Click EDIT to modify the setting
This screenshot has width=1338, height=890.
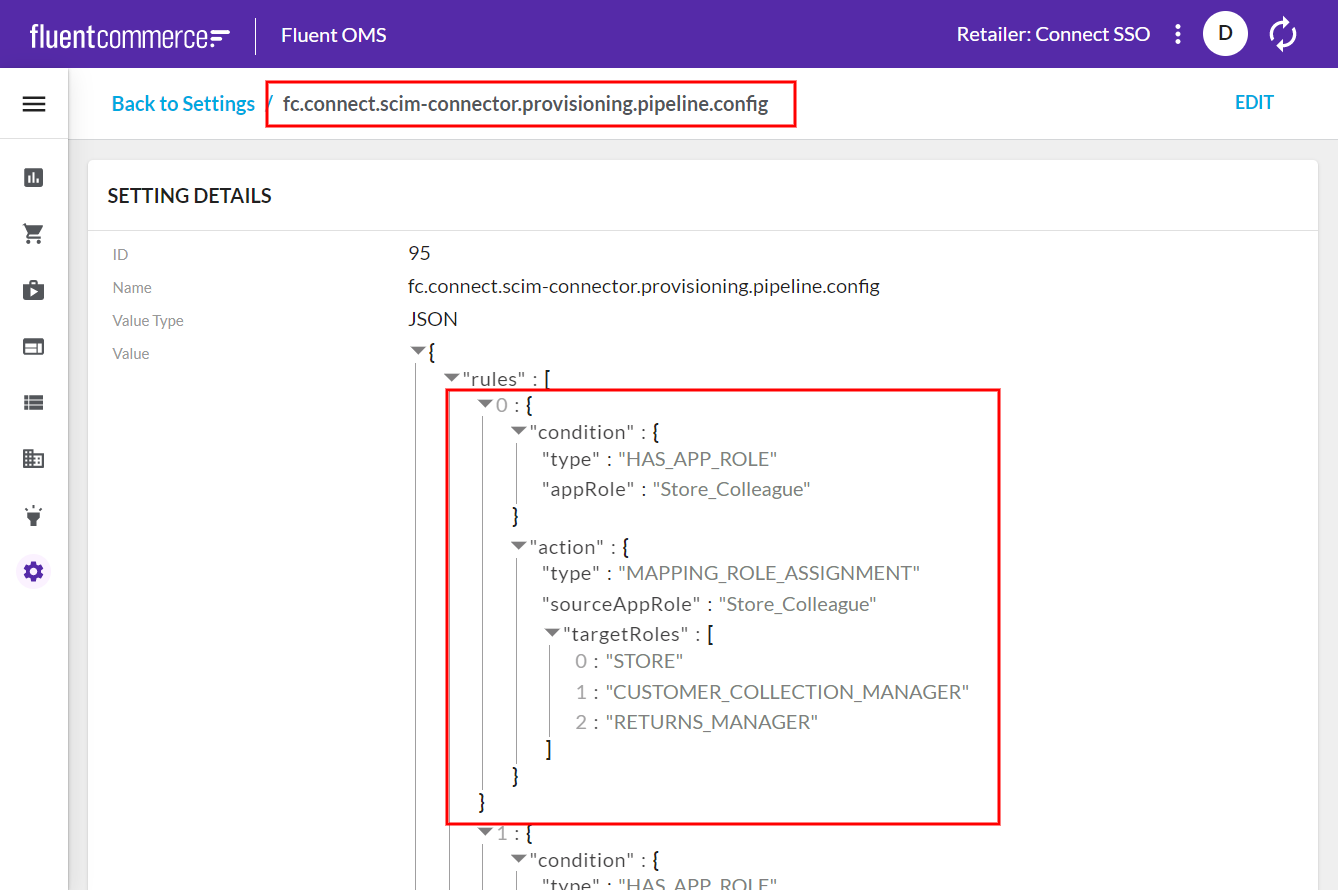[x=1254, y=102]
